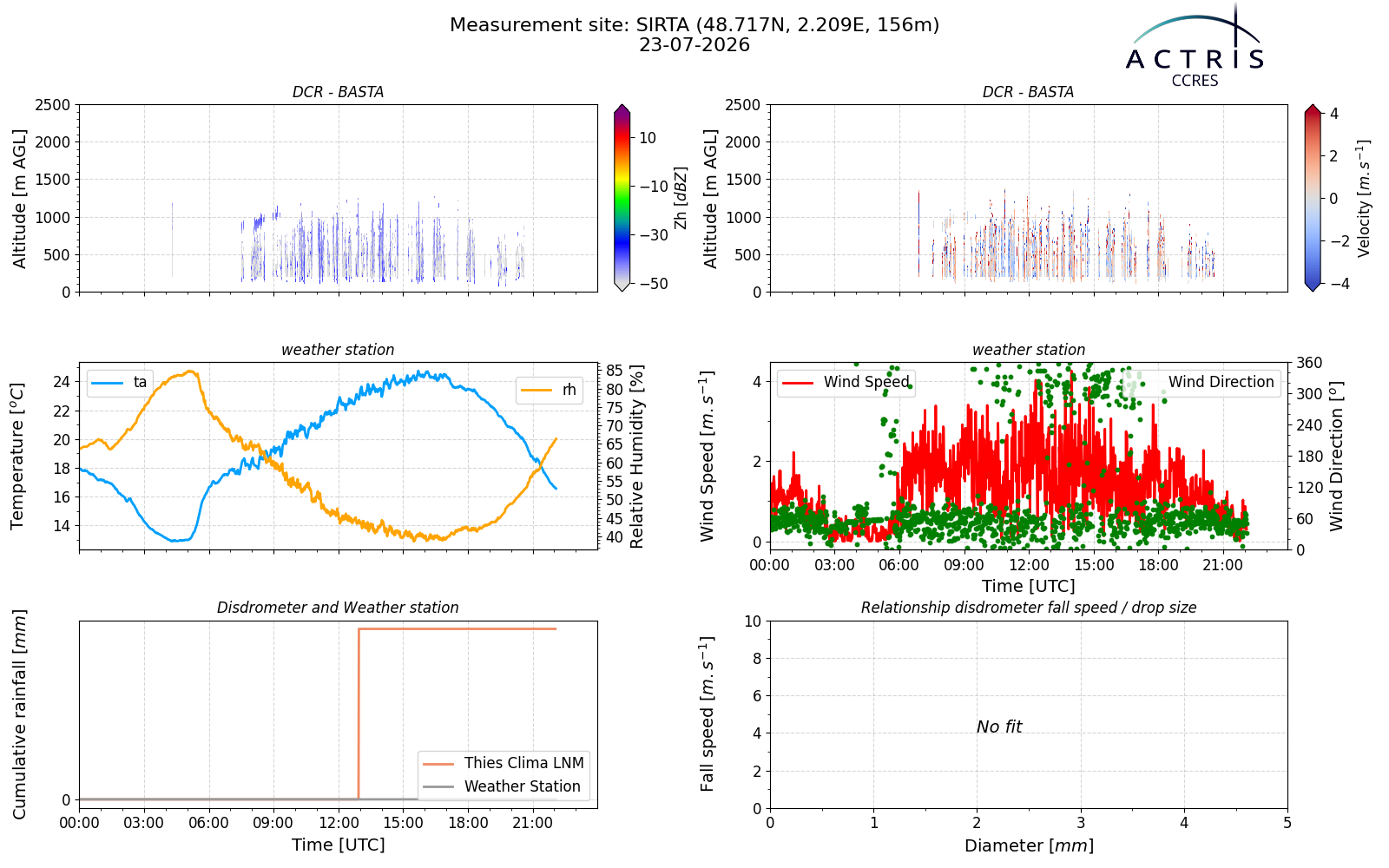This screenshot has width=1389, height=868.
Task: Click the '24' tick on the Temperature axis
Action: coord(62,382)
